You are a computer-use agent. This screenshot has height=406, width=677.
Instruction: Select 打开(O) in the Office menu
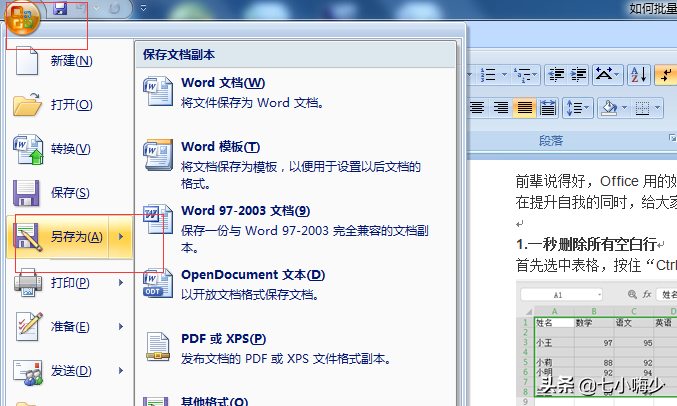[x=69, y=105]
